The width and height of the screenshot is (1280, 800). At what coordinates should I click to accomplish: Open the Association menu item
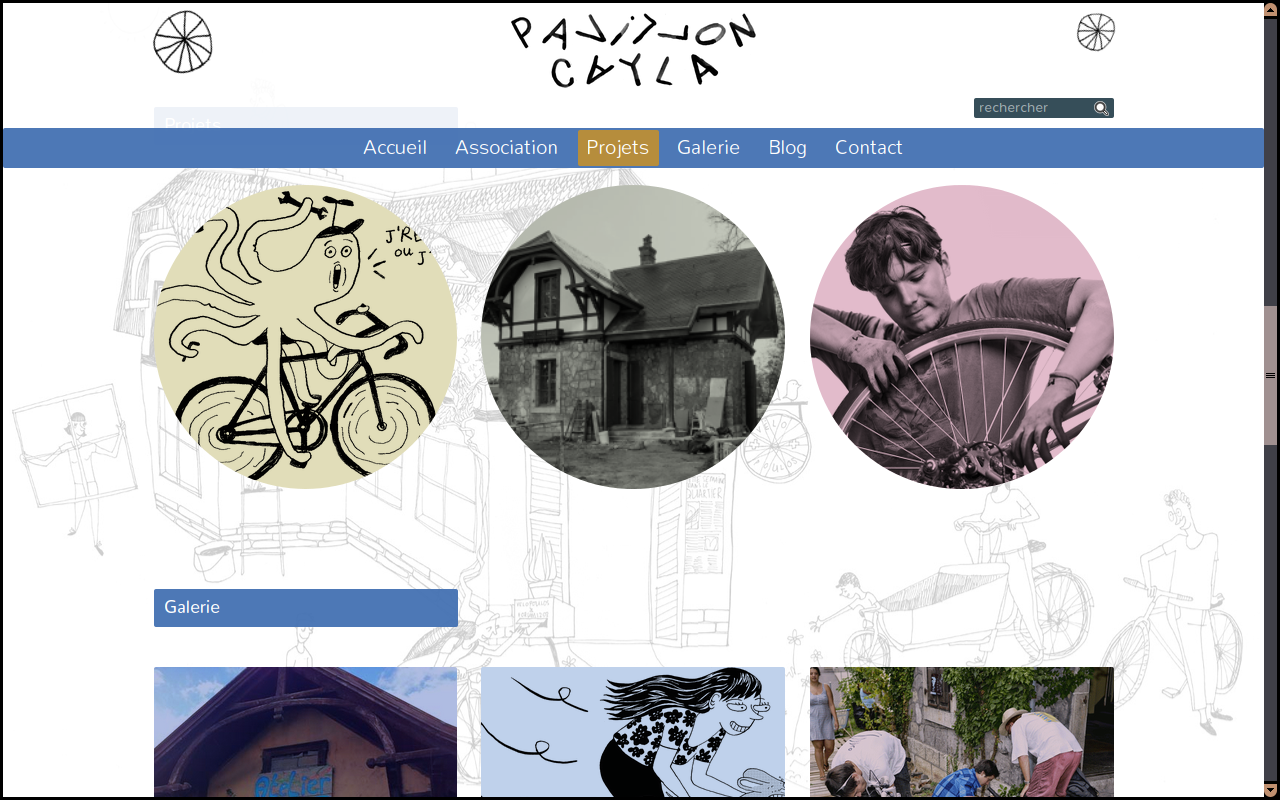506,148
